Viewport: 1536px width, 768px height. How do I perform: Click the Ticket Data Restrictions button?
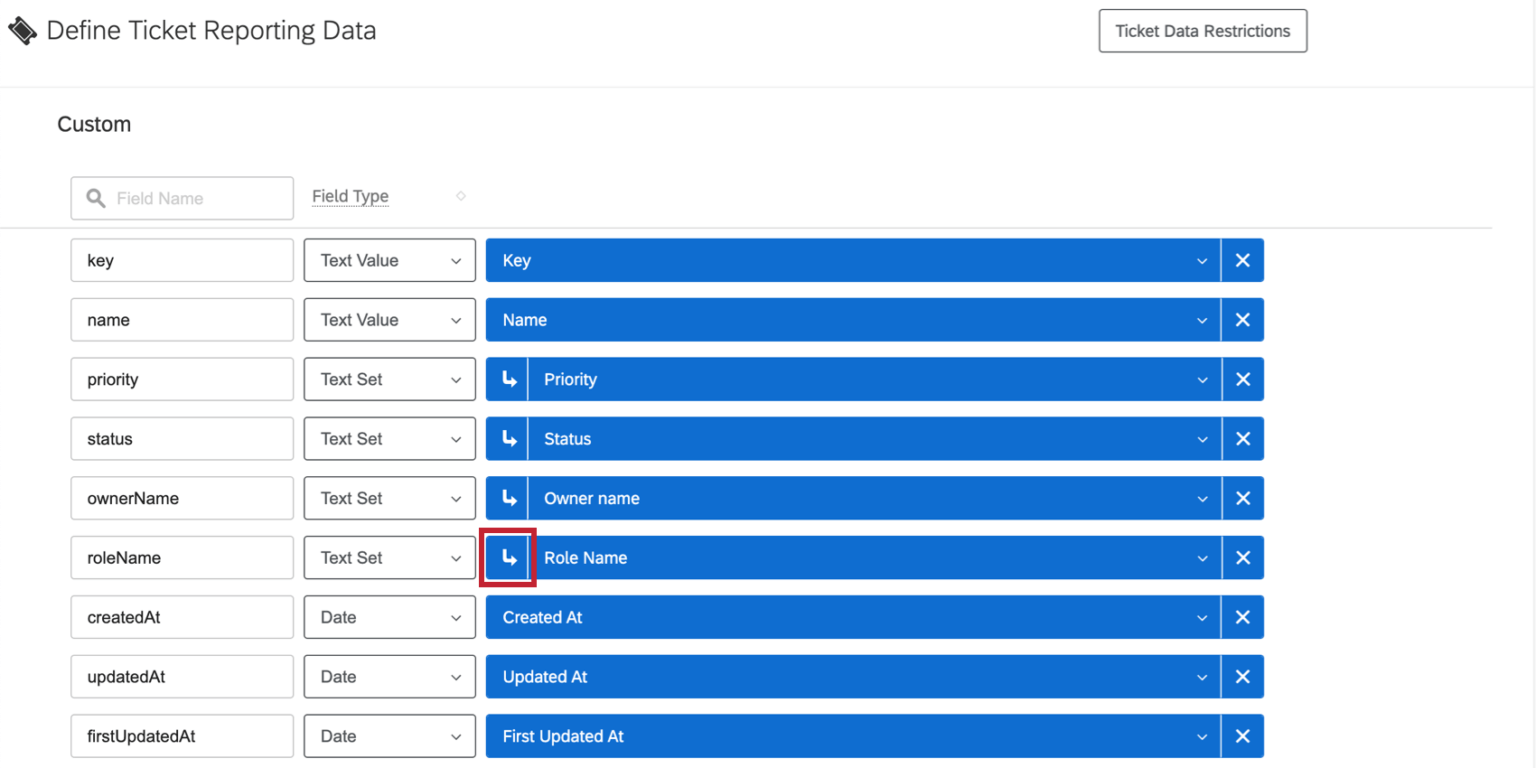(x=1203, y=30)
